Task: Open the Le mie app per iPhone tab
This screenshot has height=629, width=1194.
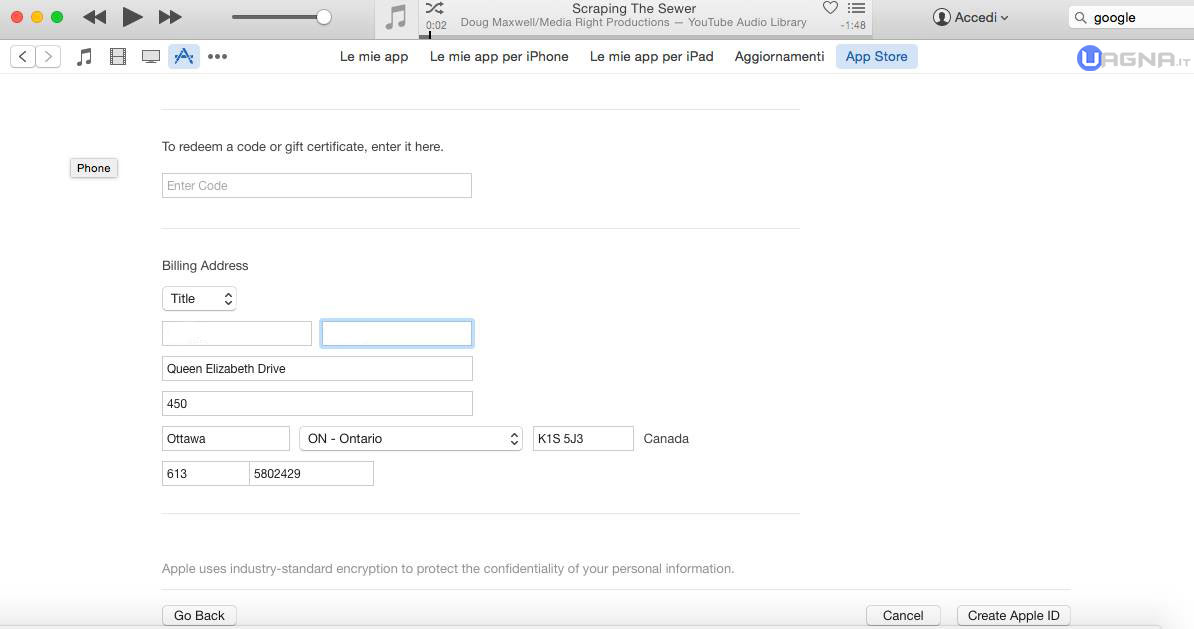Action: point(499,57)
